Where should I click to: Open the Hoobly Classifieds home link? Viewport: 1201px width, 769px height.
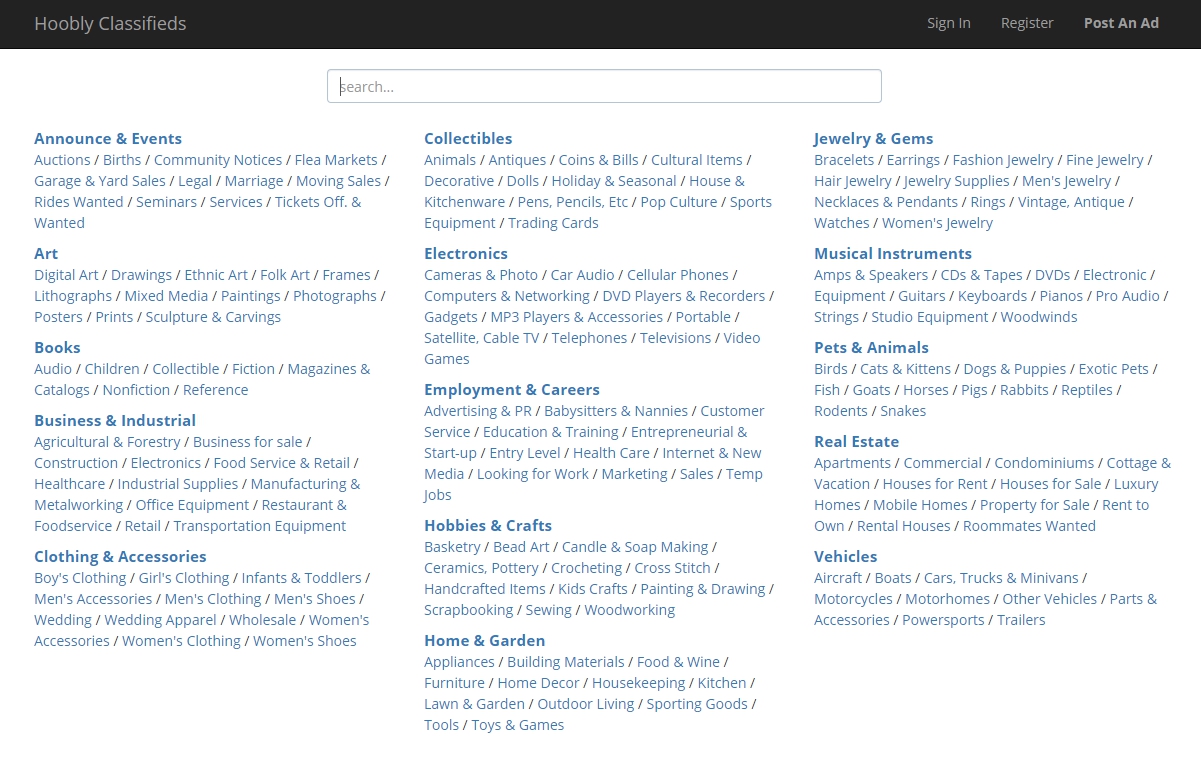pos(110,23)
